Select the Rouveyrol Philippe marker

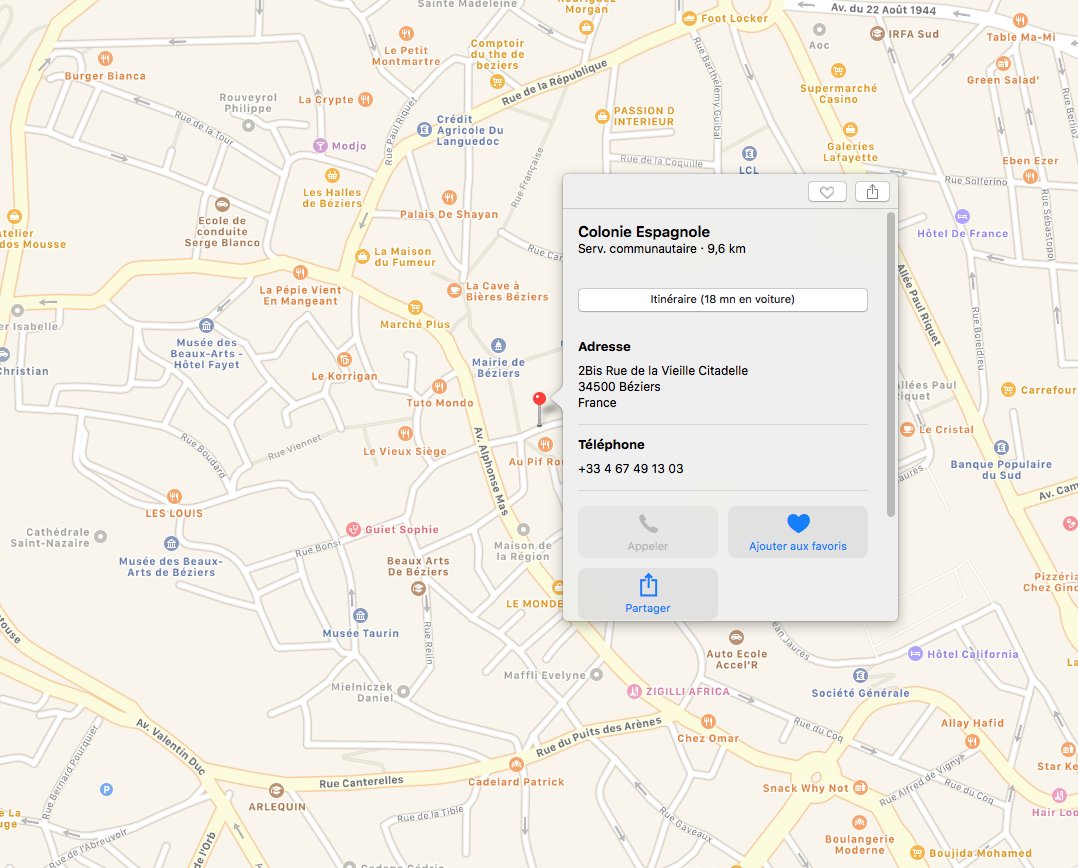pos(249,125)
